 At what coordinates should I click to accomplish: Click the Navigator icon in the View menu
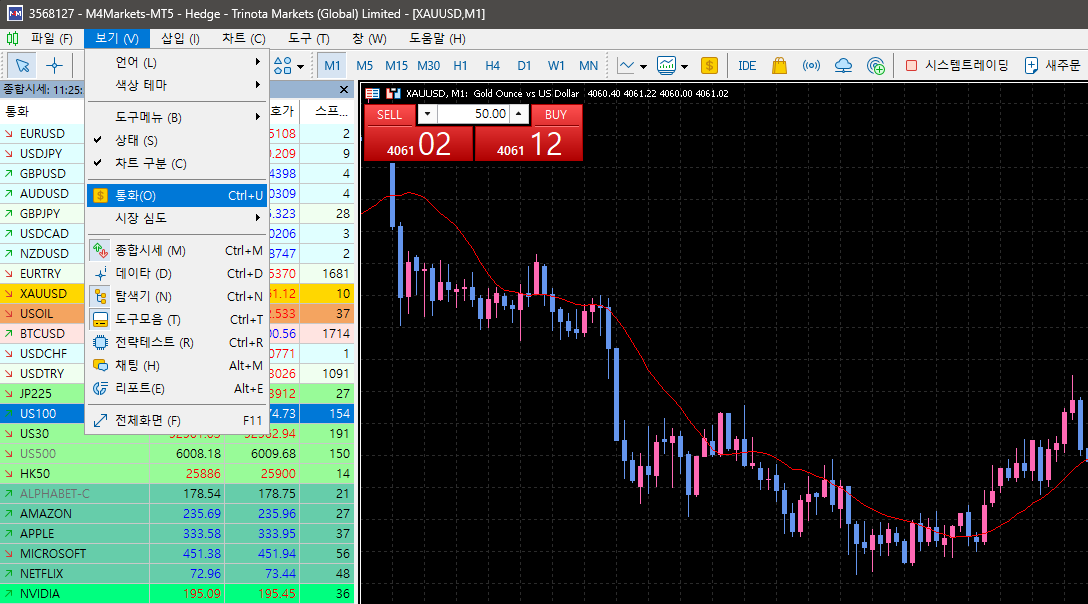coord(101,297)
